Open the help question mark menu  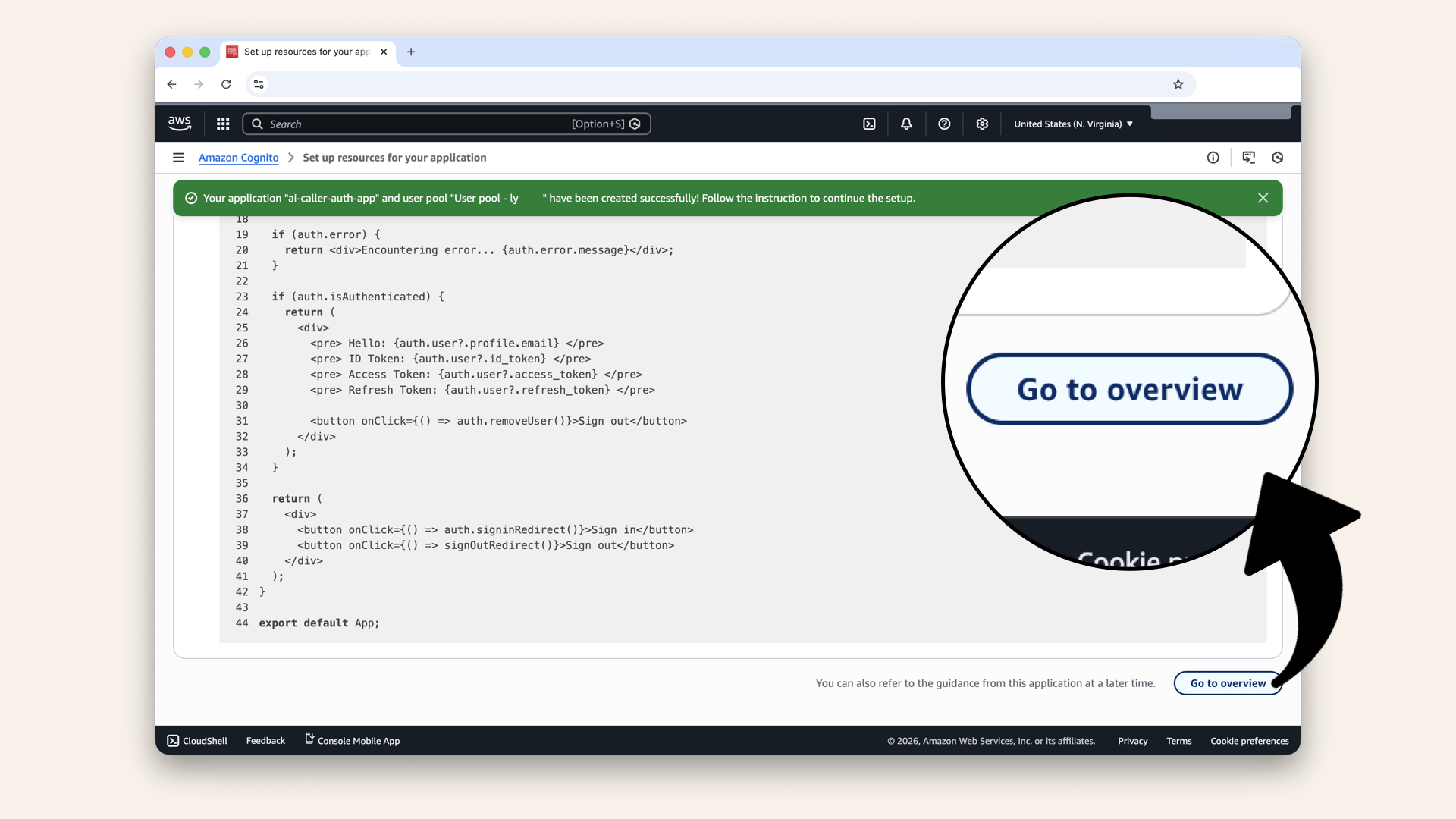[x=944, y=124]
